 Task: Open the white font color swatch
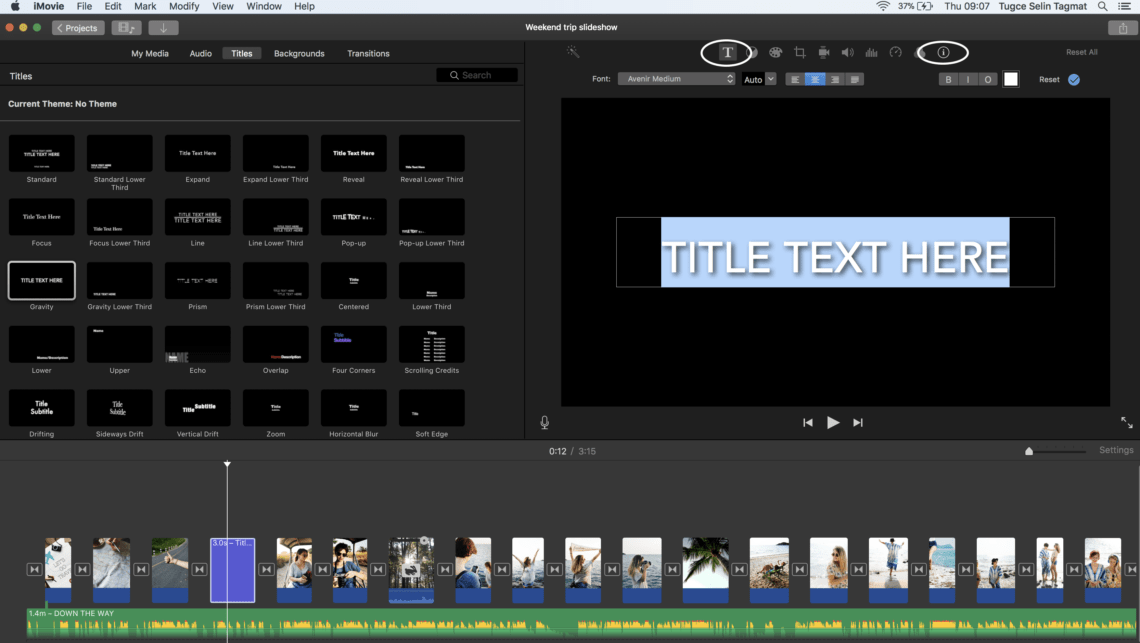point(1011,79)
